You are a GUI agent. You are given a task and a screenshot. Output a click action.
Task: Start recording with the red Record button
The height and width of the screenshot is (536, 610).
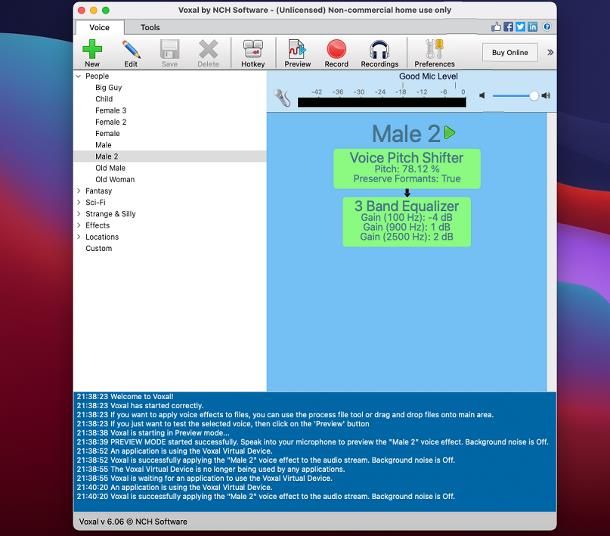pos(337,53)
